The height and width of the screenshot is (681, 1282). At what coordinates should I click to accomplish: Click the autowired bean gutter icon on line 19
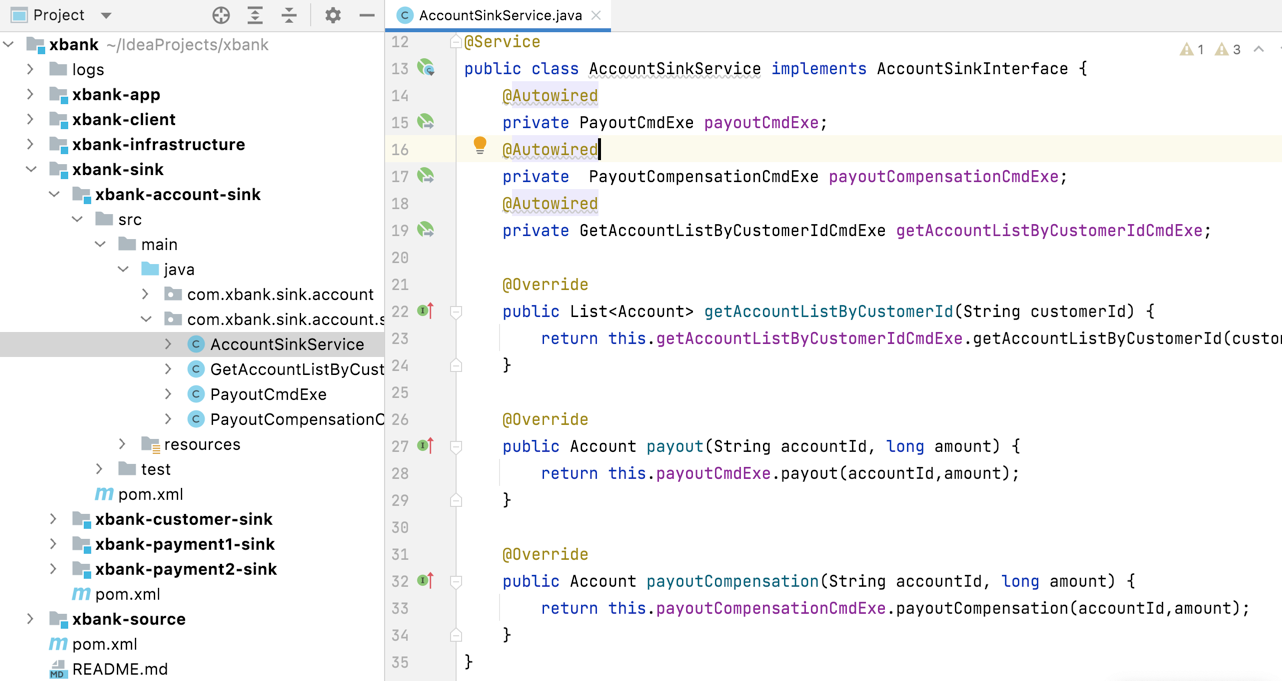tap(426, 230)
